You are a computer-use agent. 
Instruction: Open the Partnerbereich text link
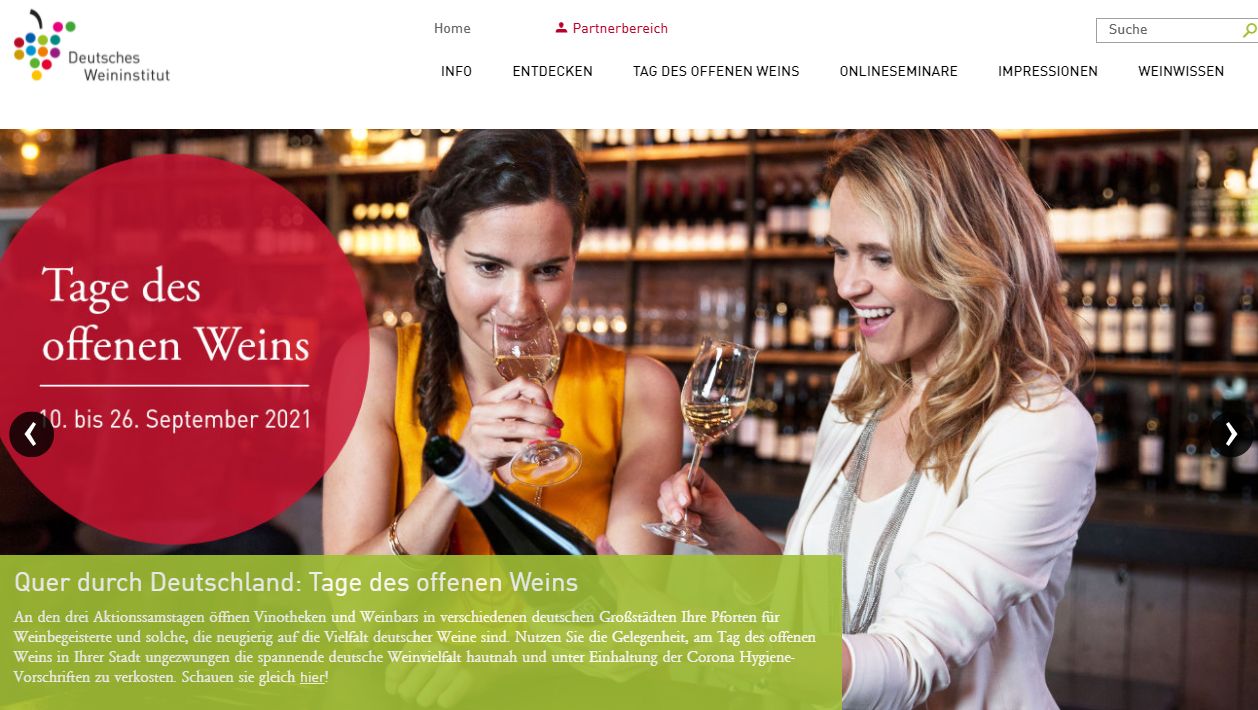click(x=620, y=28)
